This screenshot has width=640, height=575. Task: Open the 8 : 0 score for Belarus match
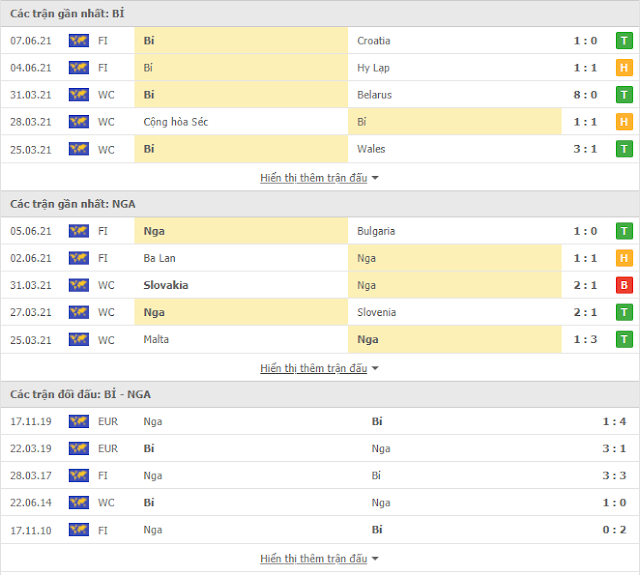[585, 95]
